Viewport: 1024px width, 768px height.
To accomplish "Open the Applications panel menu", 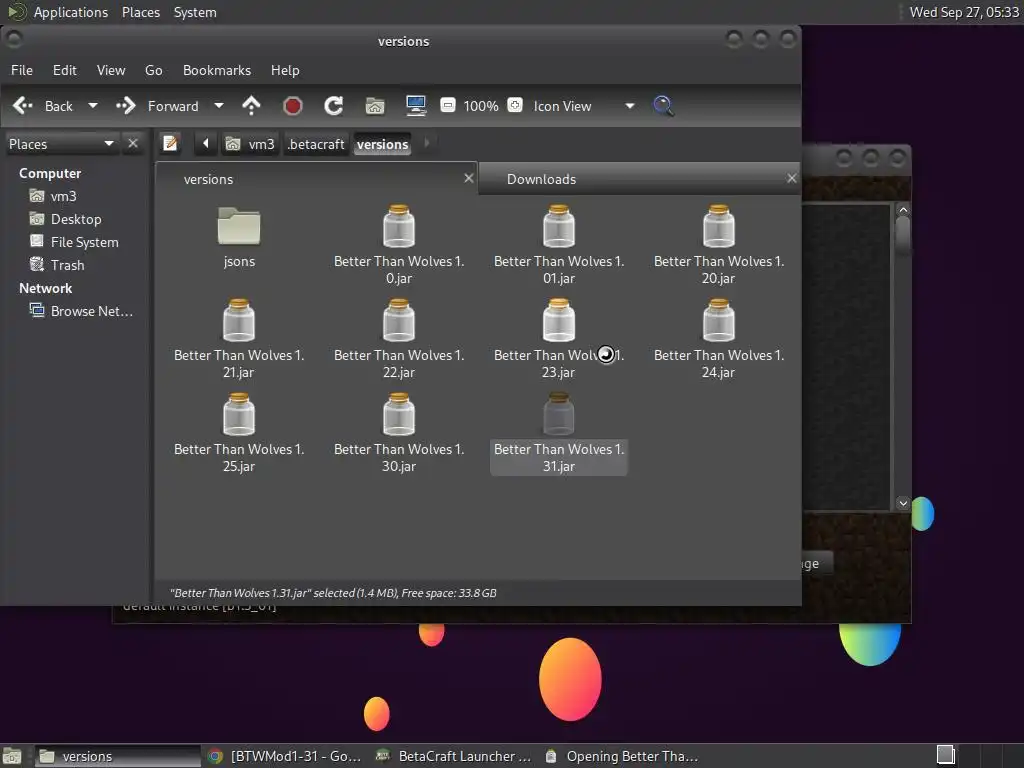I will pyautogui.click(x=71, y=12).
